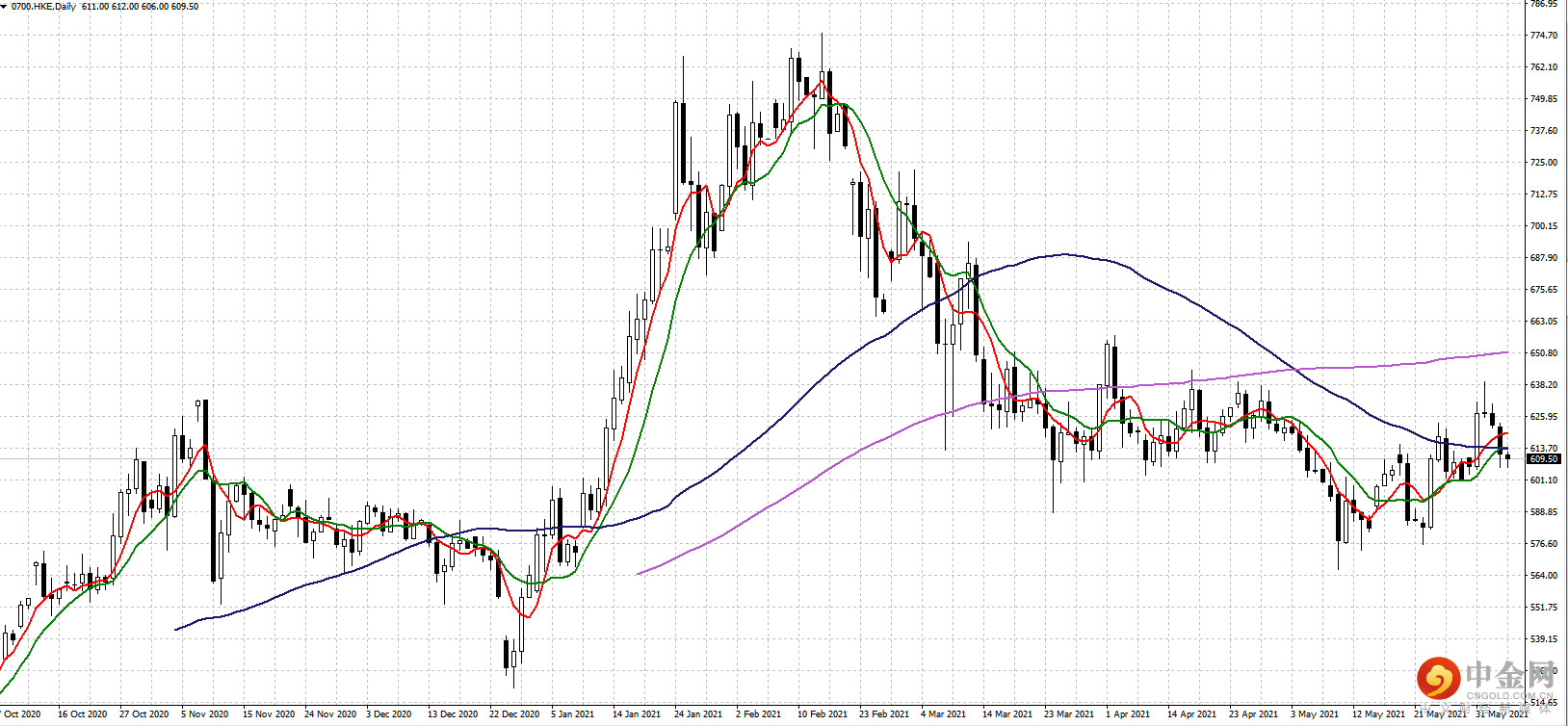Select the 14 Jan 2021 date label
This screenshot has height=726, width=1568.
[637, 714]
